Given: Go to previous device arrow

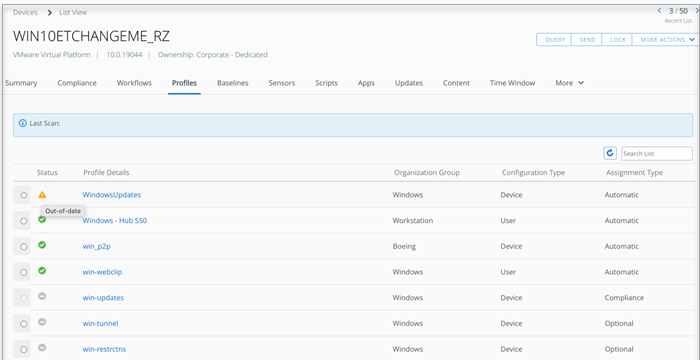Looking at the screenshot, I should [660, 11].
